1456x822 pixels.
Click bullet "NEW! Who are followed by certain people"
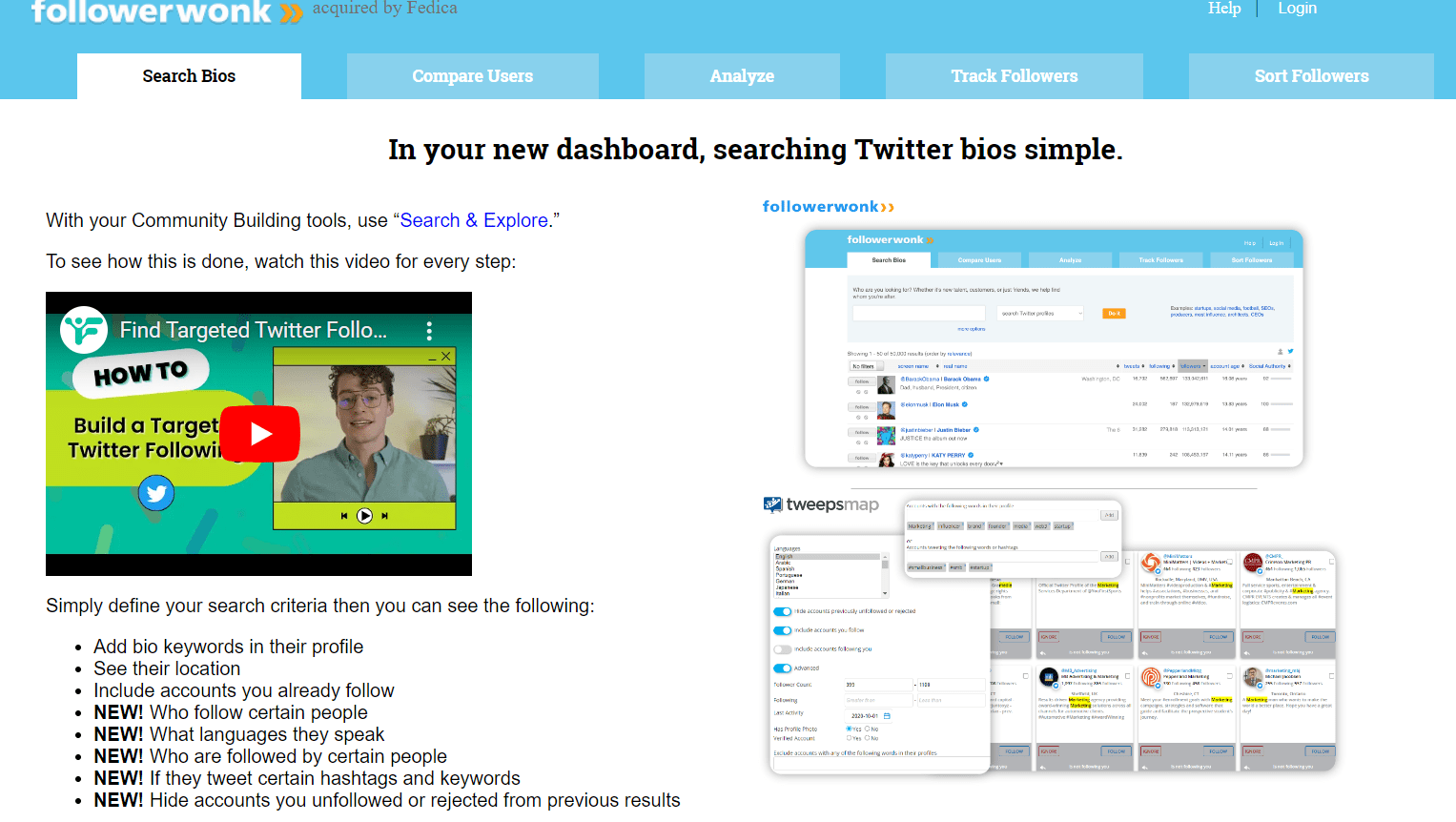[x=271, y=756]
